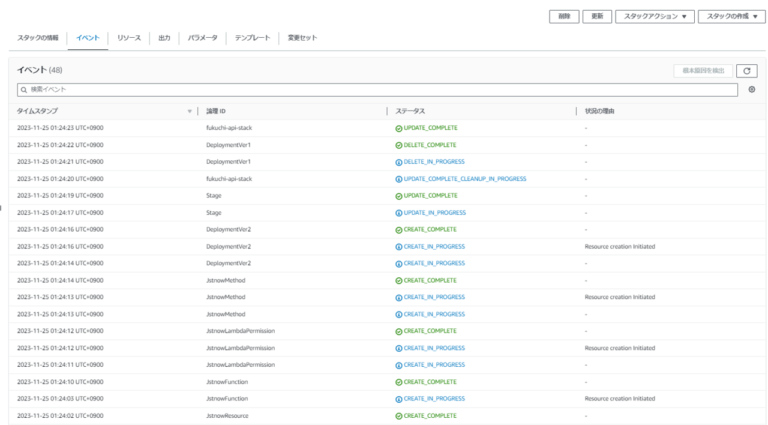768x425 pixels.
Task: Click CREATE_COMPLETE check icon for JstnowMethod
Action: [399, 281]
